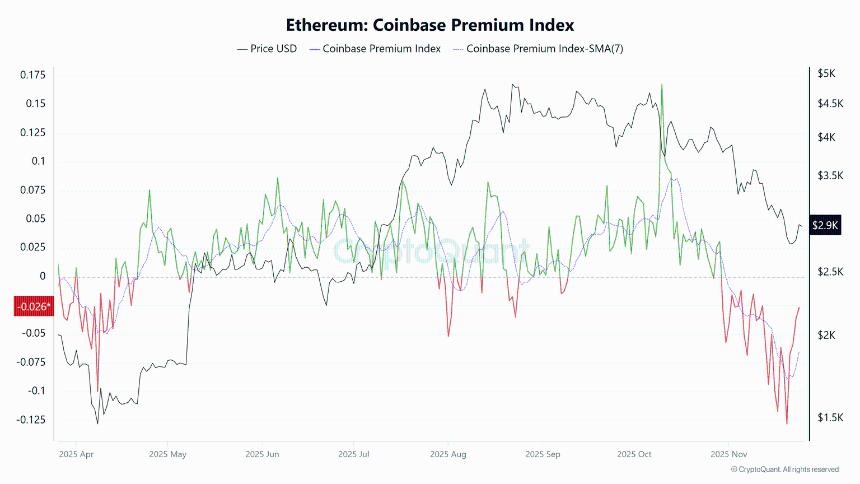860x484 pixels.
Task: Select the 2025 Oct x-axis label
Action: coord(636,453)
